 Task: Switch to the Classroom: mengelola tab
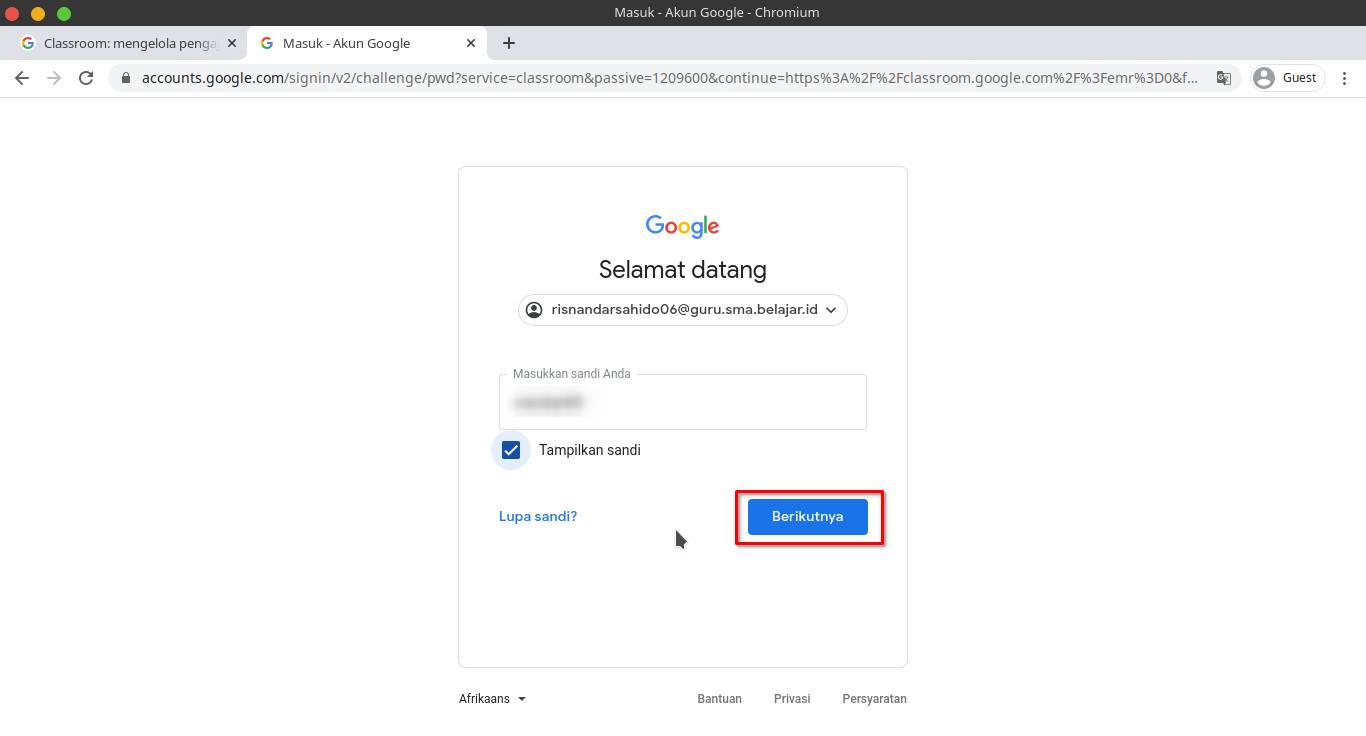click(129, 43)
